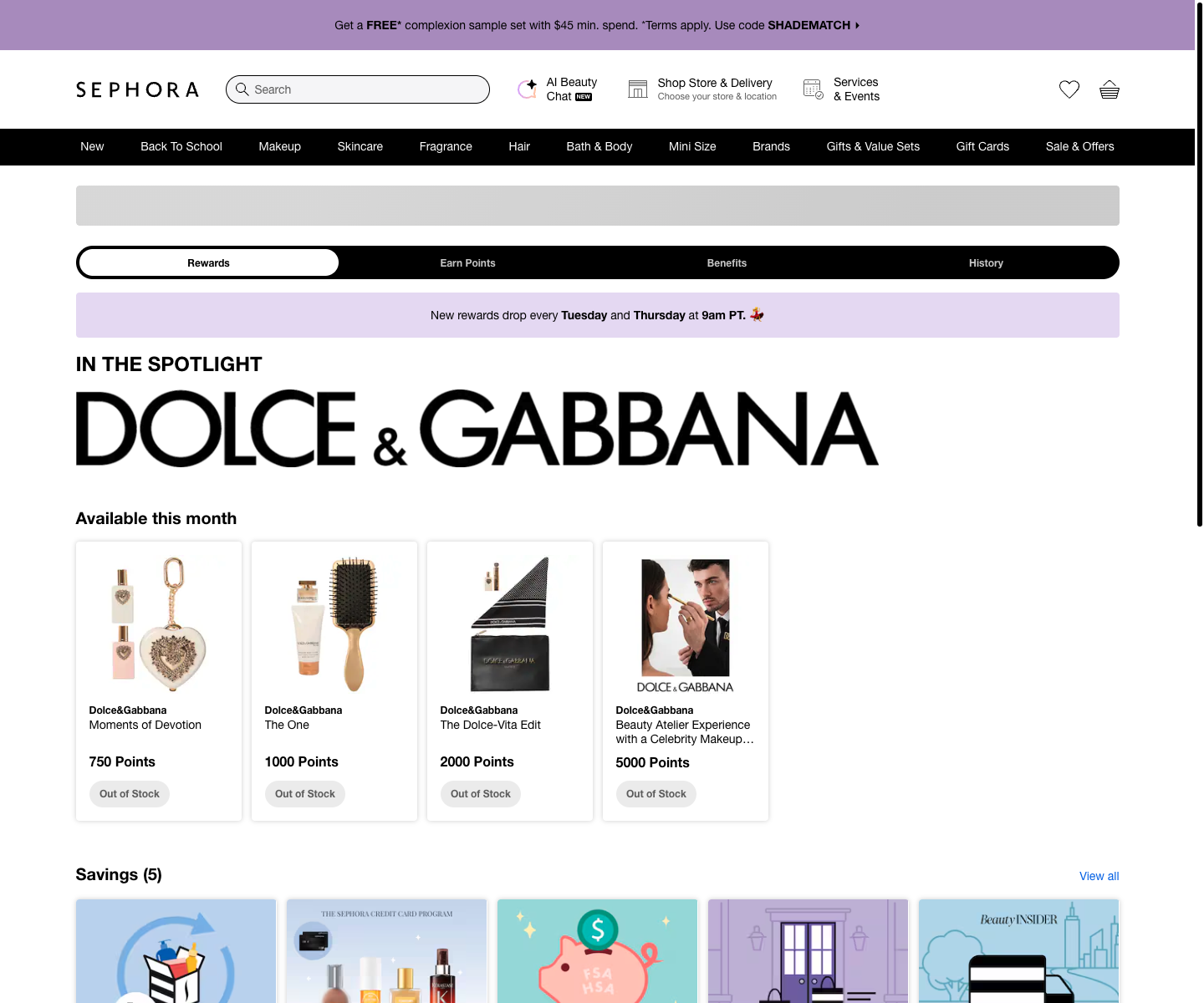
Task: Click the "5000 Points" text
Action: [653, 762]
